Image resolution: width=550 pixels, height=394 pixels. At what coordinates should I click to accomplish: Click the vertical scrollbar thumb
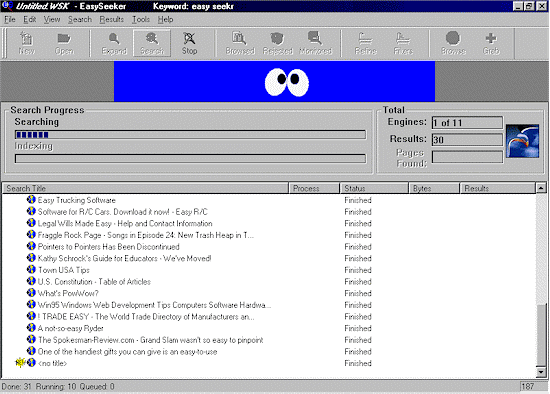click(x=541, y=335)
